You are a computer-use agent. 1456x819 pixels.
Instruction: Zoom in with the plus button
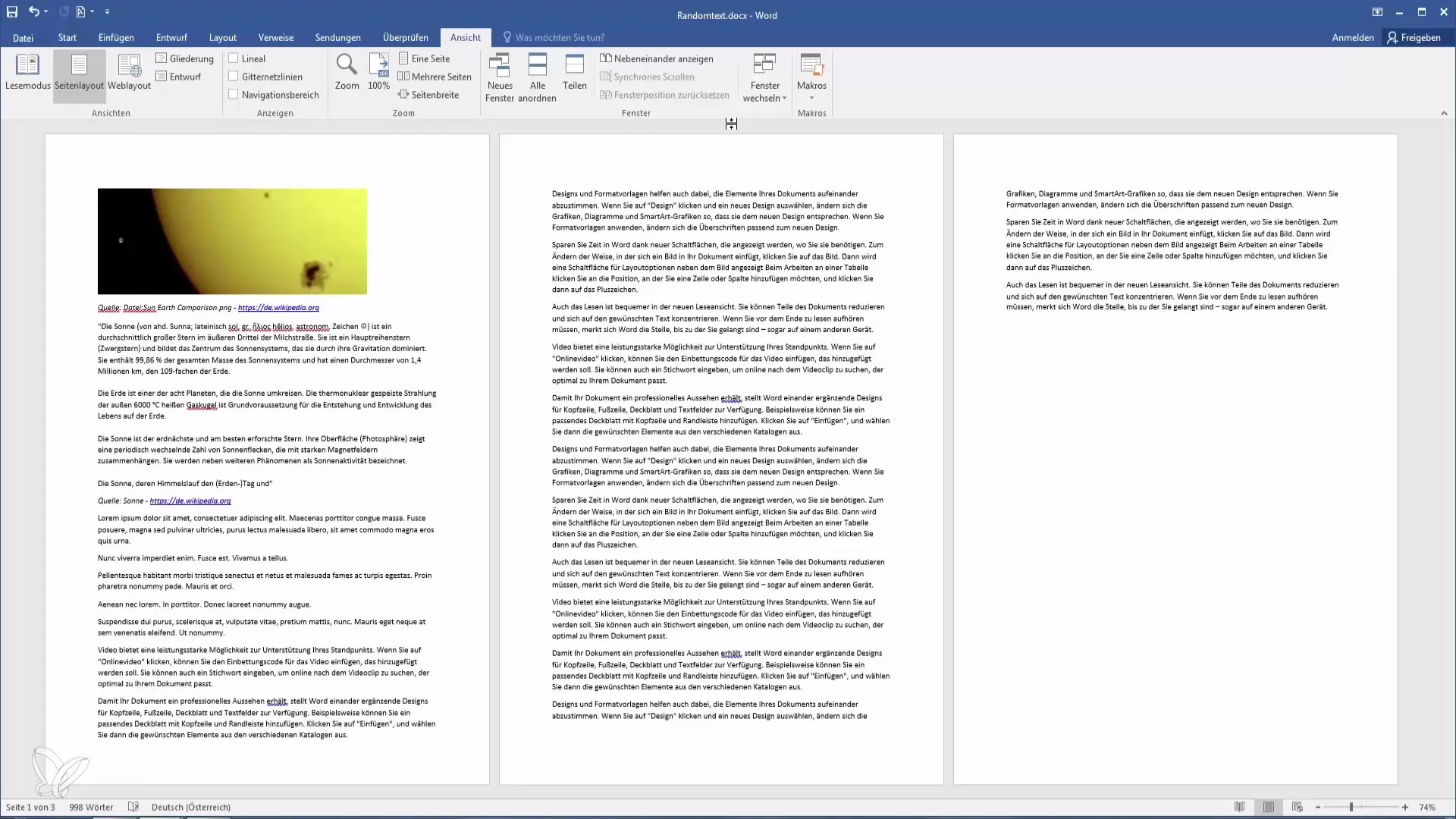[x=1405, y=807]
